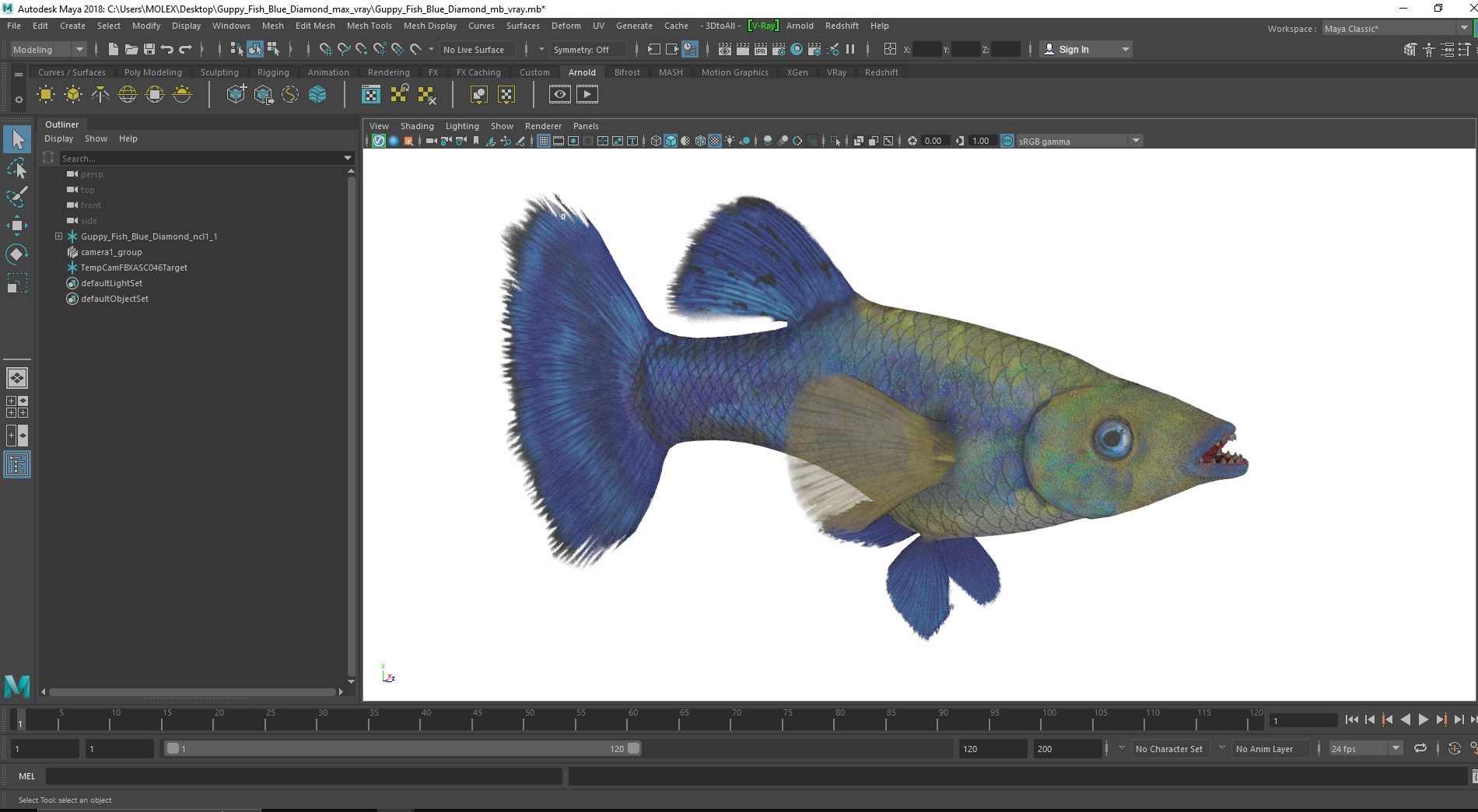
Task: Open the Sign In dropdown arrow
Action: coord(1125,49)
